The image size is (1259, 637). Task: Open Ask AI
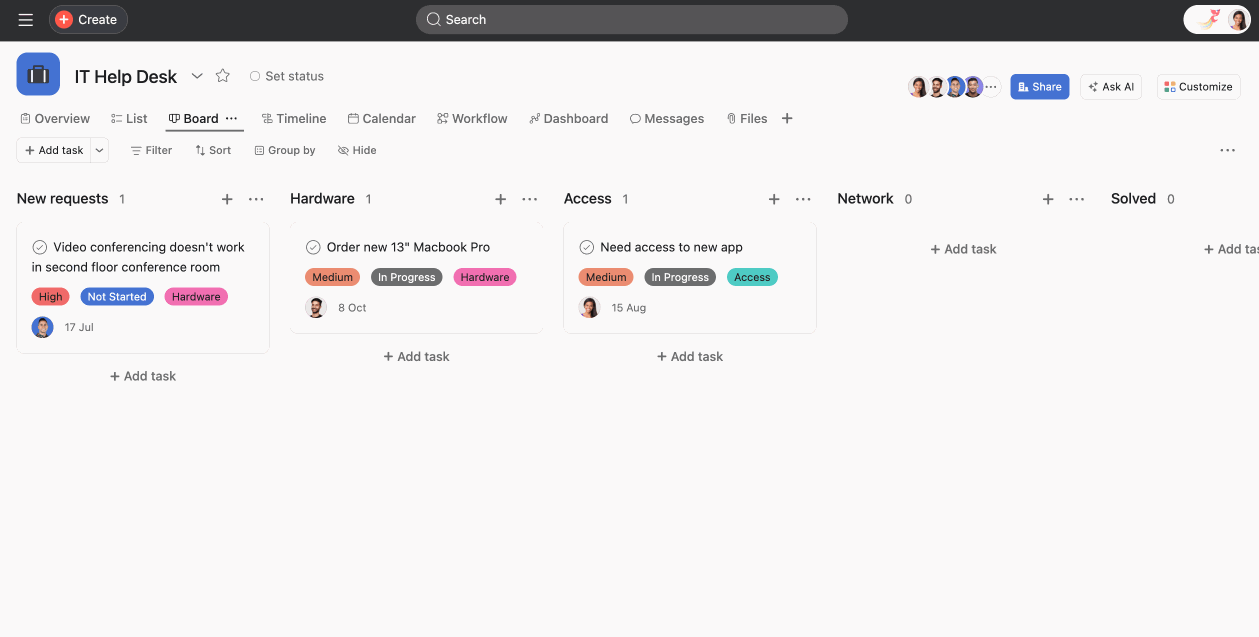(1110, 86)
